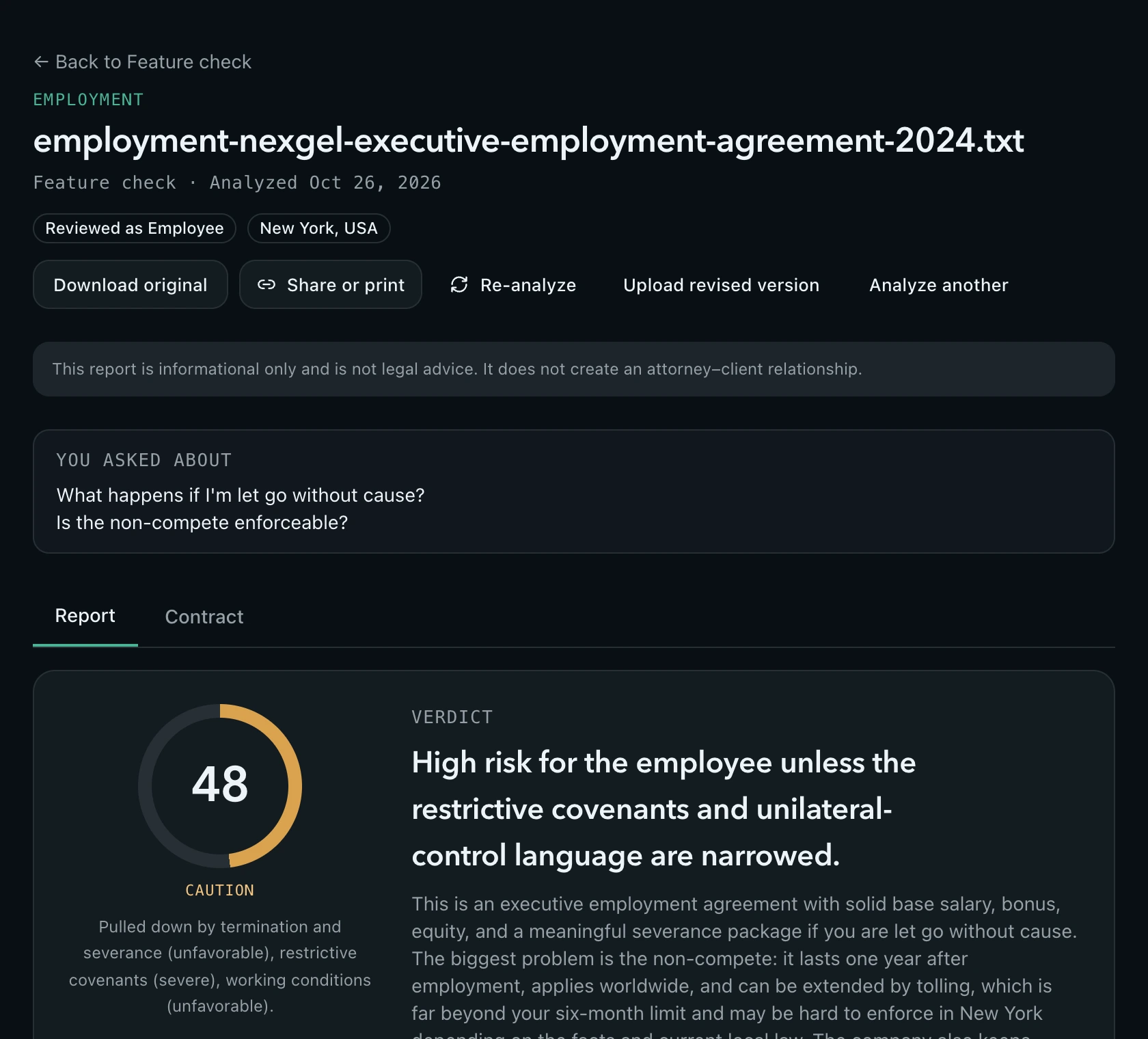Click the informational-only legal disclaimer banner
1148x1039 pixels.
[x=574, y=369]
